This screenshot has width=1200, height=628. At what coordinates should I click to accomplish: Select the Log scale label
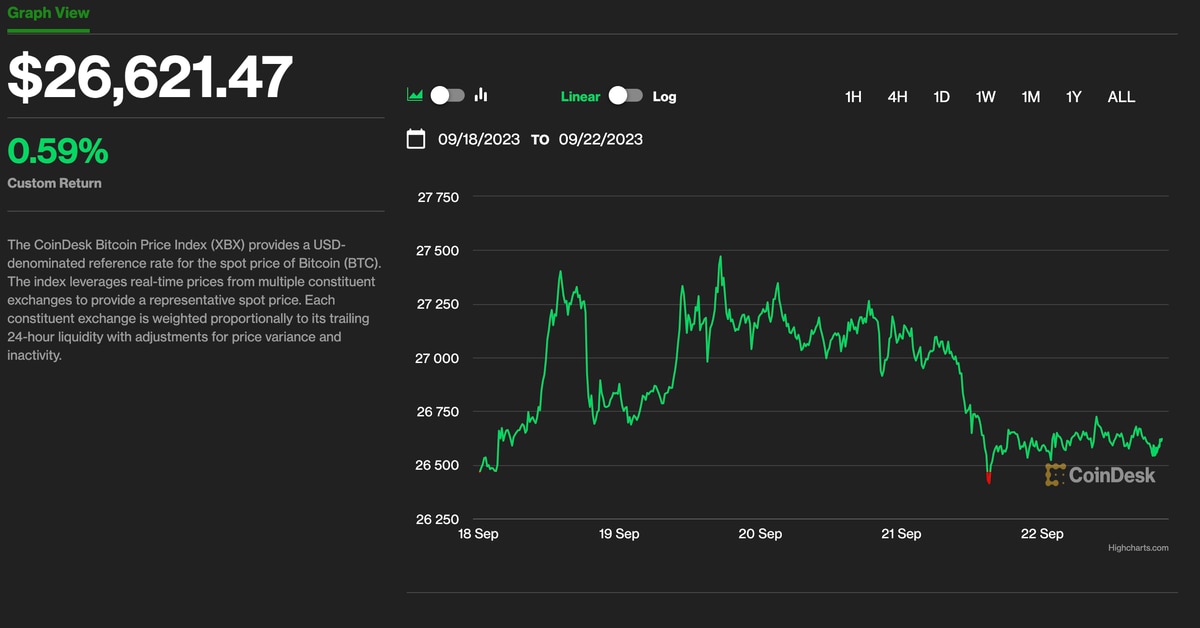[664, 97]
